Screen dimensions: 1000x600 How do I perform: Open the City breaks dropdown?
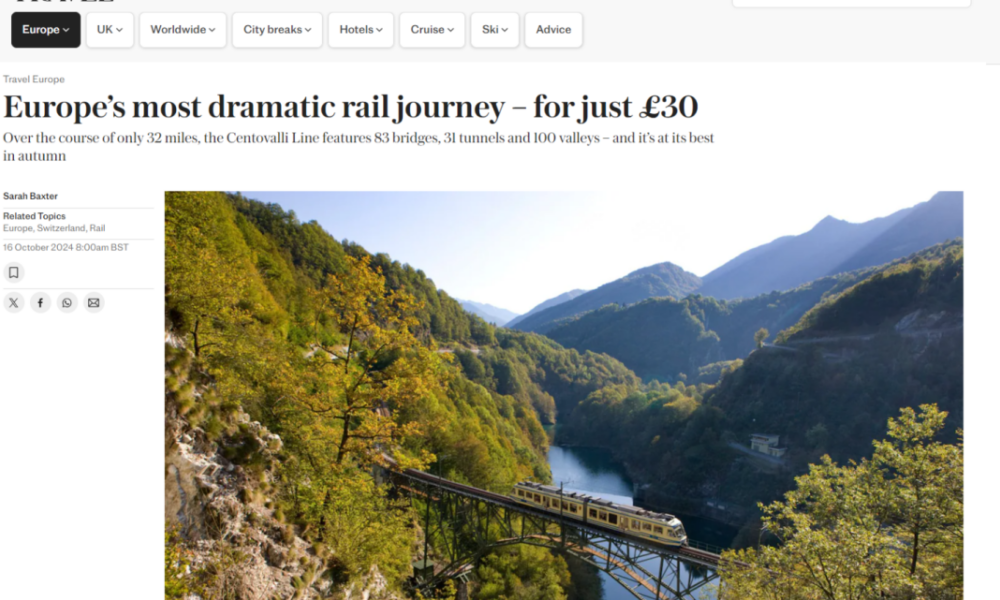277,30
